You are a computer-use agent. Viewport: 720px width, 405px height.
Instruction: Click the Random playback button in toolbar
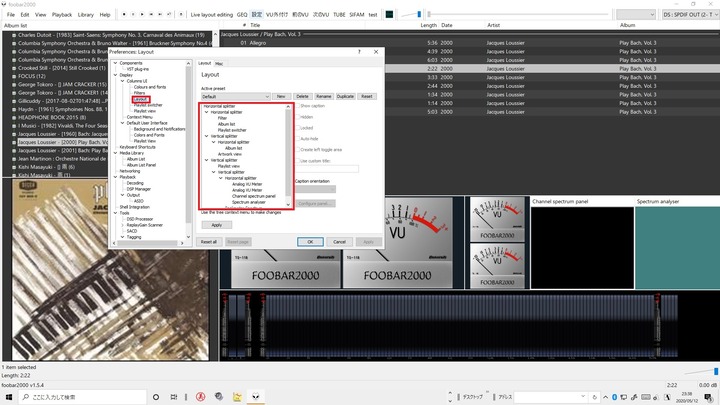(x=169, y=15)
